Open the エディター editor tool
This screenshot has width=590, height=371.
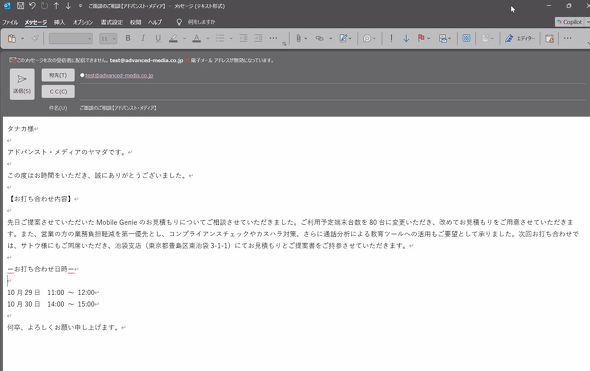coord(520,38)
